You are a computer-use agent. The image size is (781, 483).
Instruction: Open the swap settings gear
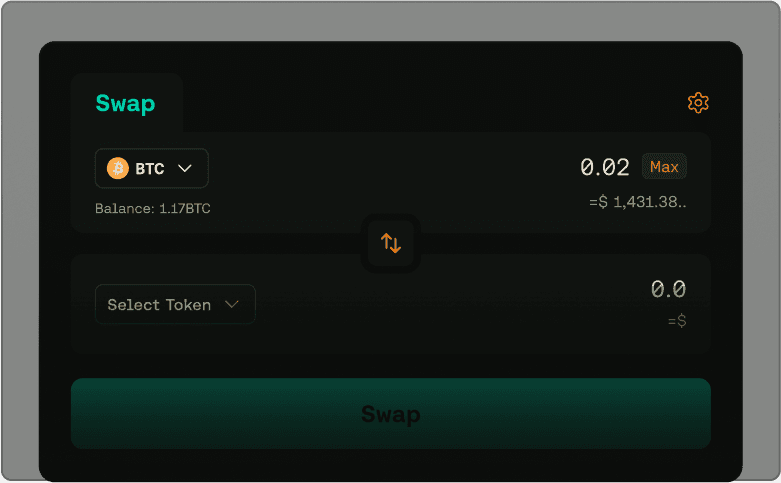click(698, 103)
